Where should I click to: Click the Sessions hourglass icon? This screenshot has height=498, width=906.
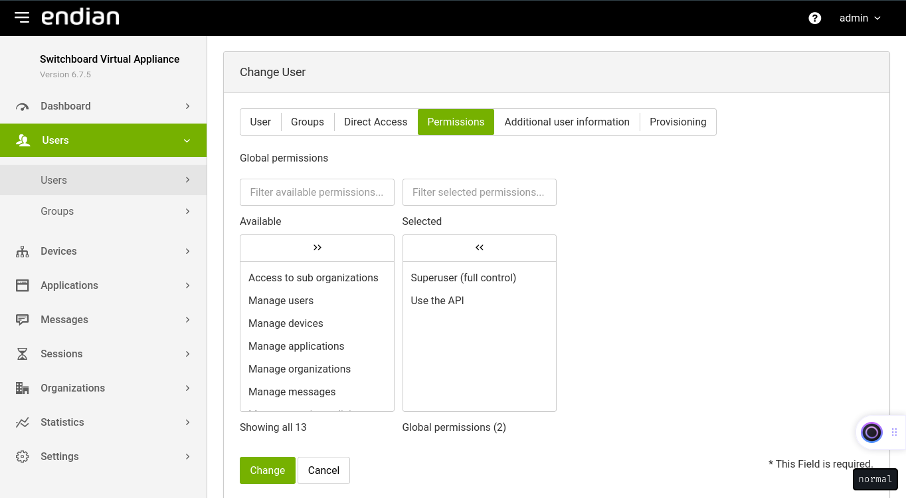click(x=23, y=354)
